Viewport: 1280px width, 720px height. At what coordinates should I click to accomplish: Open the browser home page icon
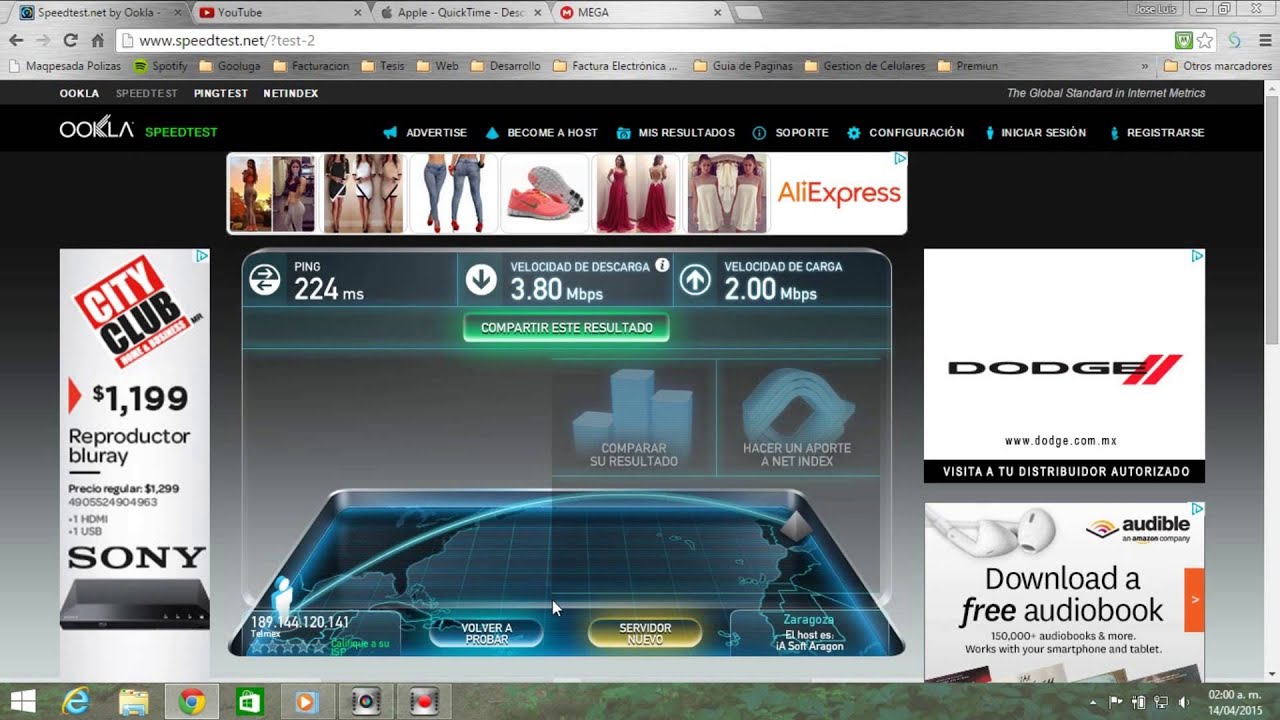click(x=97, y=41)
